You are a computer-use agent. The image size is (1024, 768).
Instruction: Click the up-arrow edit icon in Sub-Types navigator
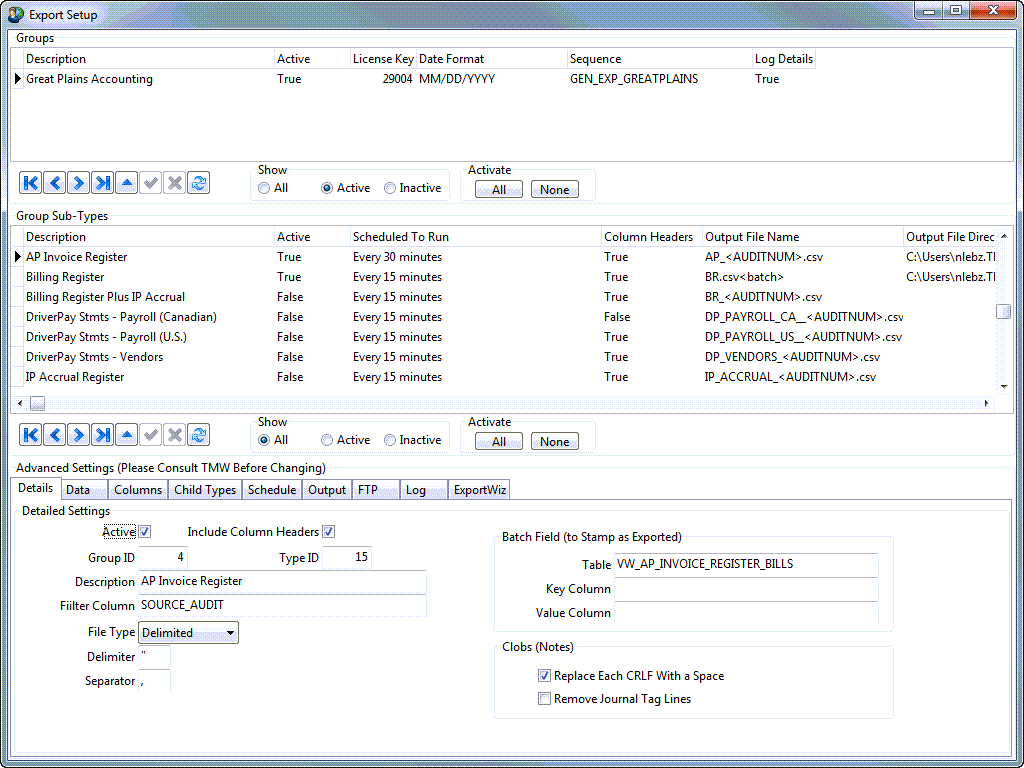click(126, 435)
